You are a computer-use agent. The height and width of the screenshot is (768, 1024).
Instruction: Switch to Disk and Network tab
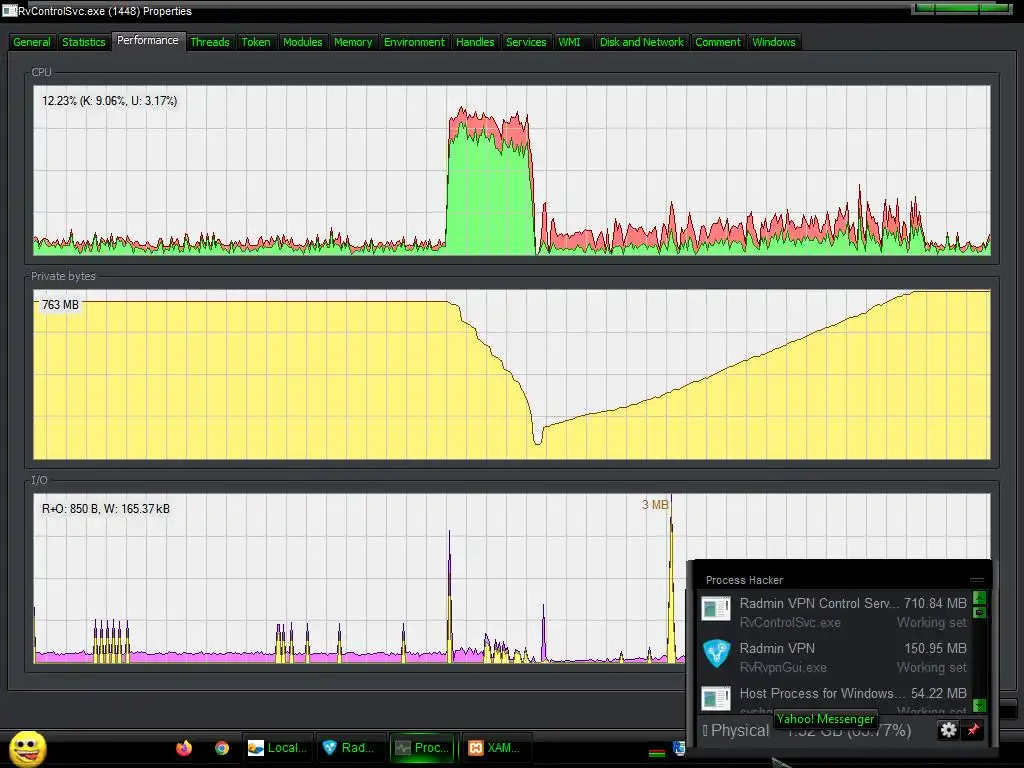[641, 42]
